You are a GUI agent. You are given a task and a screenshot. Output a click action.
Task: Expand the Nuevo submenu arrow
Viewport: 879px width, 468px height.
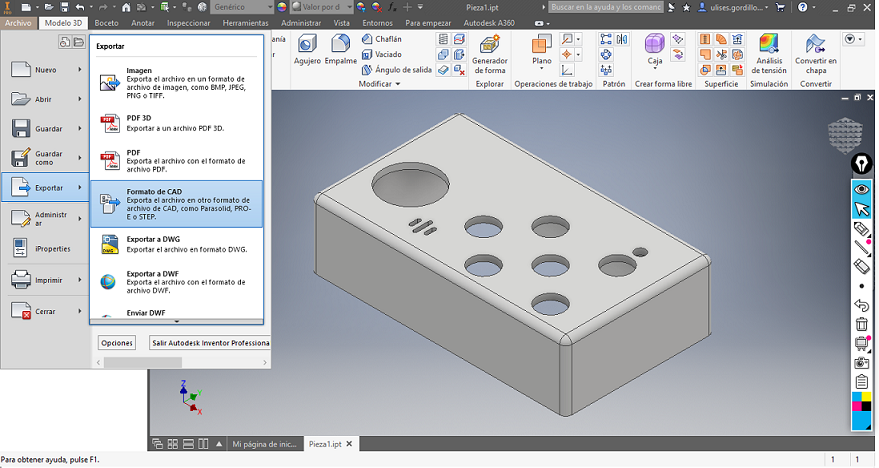click(80, 70)
